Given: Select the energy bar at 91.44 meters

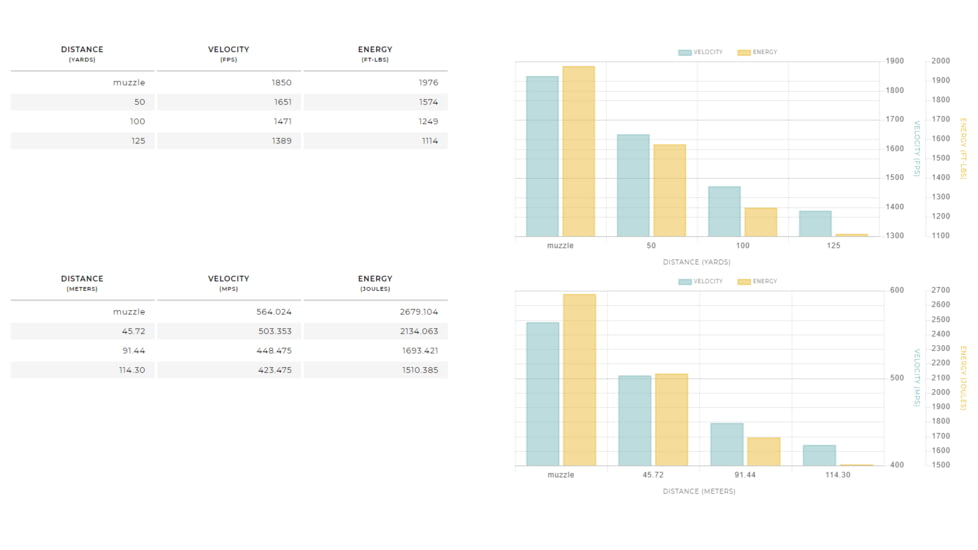Looking at the screenshot, I should pos(764,451).
